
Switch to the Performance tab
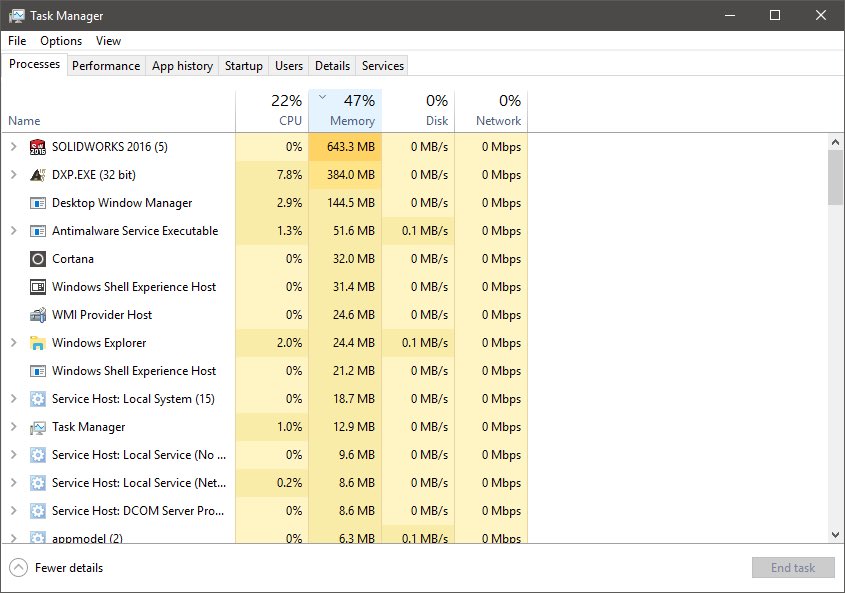point(106,66)
